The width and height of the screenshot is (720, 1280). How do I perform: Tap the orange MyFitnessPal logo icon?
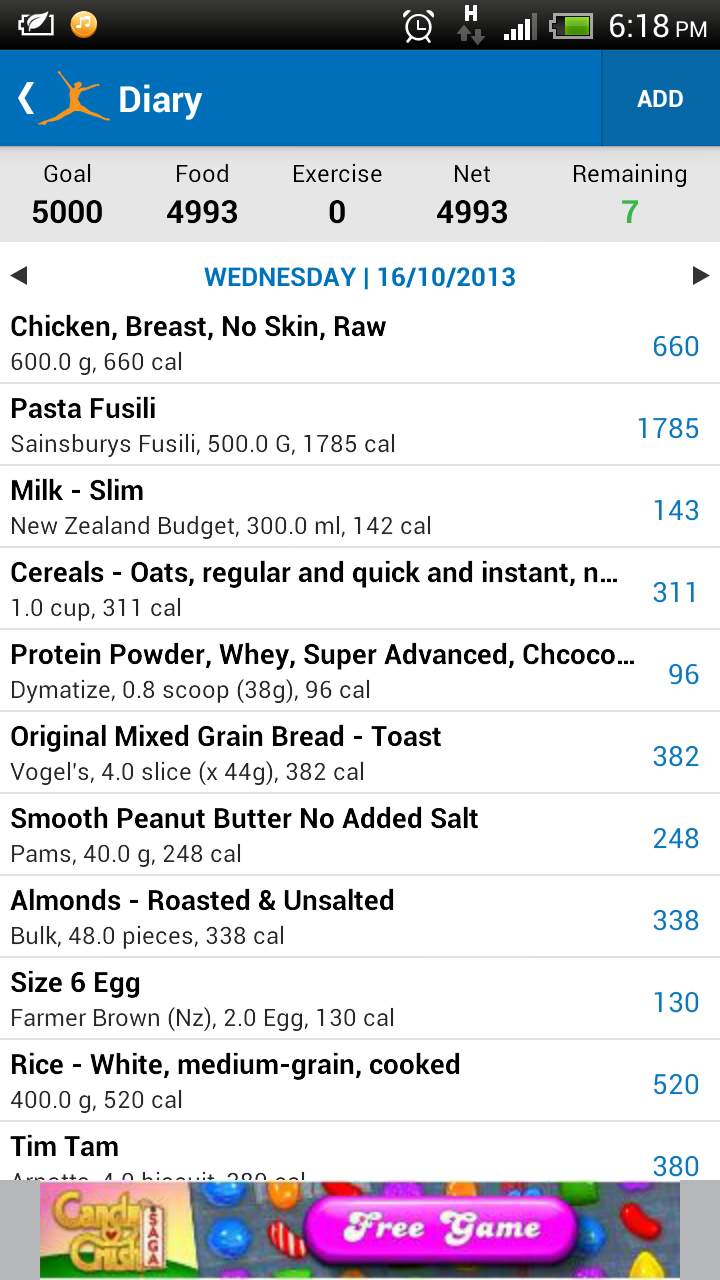tap(72, 98)
